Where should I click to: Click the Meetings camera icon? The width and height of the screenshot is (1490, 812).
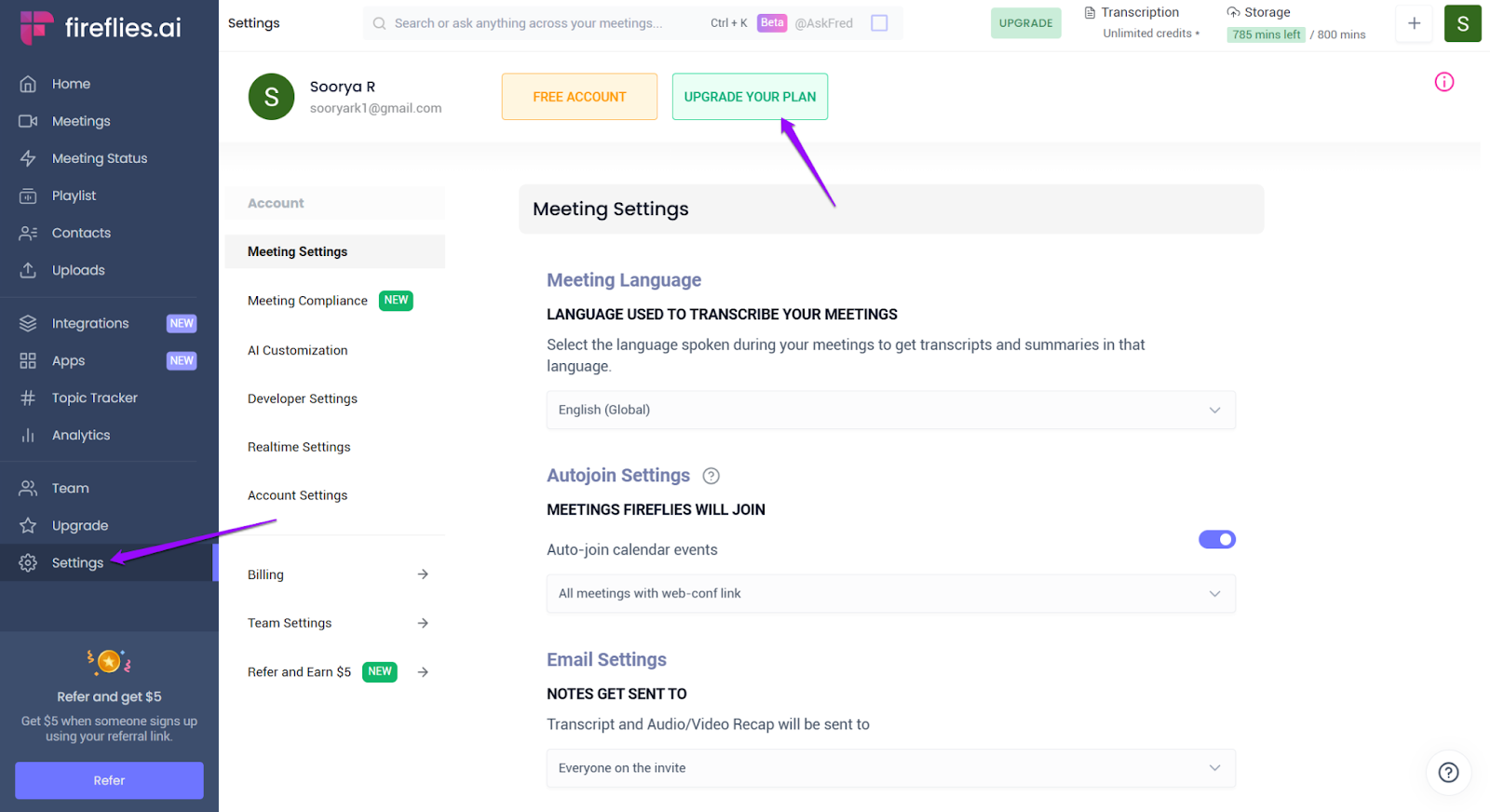click(28, 121)
